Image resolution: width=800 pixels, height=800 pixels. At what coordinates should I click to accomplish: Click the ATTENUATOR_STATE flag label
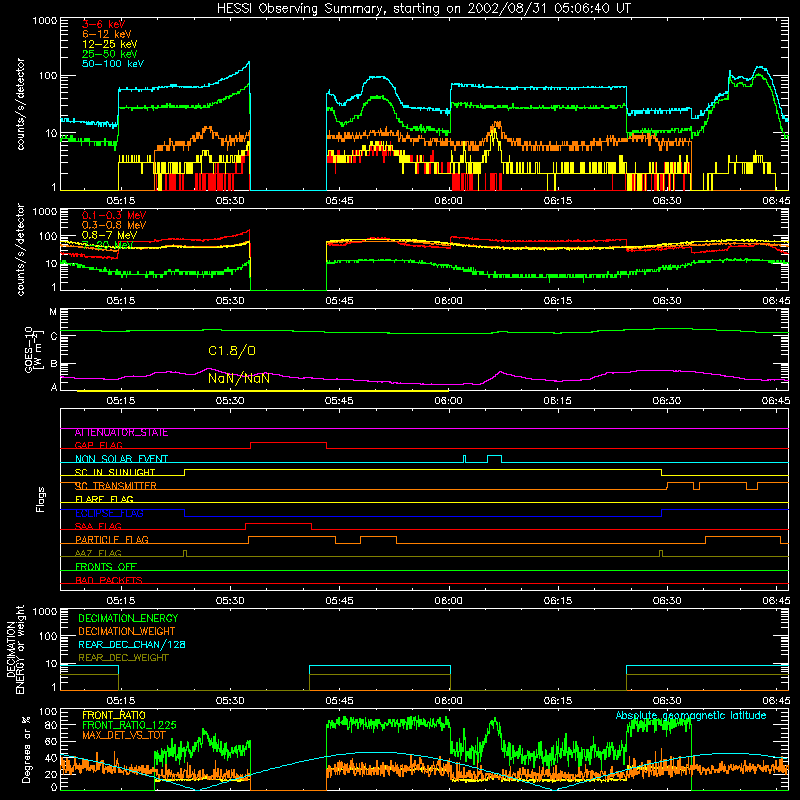point(121,433)
